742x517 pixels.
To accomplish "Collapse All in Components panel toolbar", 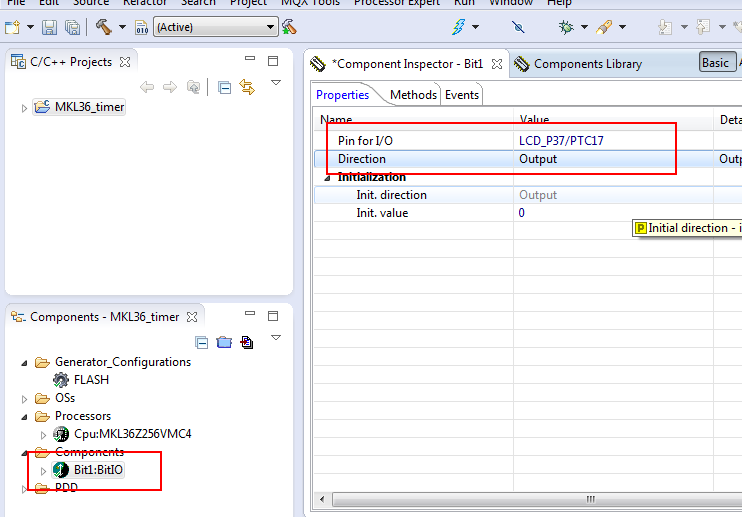I will point(202,343).
